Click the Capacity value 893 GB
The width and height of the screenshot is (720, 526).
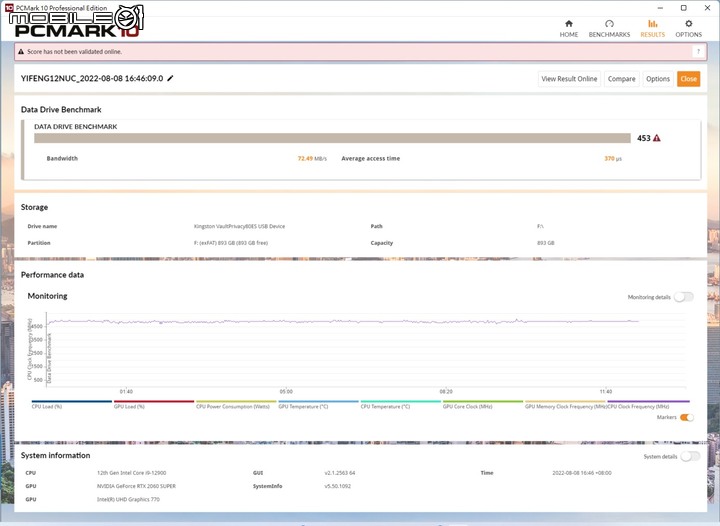point(546,243)
